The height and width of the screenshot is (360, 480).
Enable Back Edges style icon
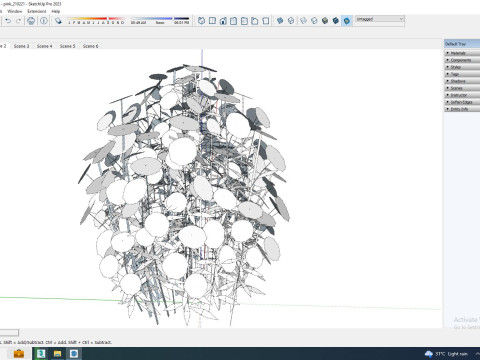point(291,21)
